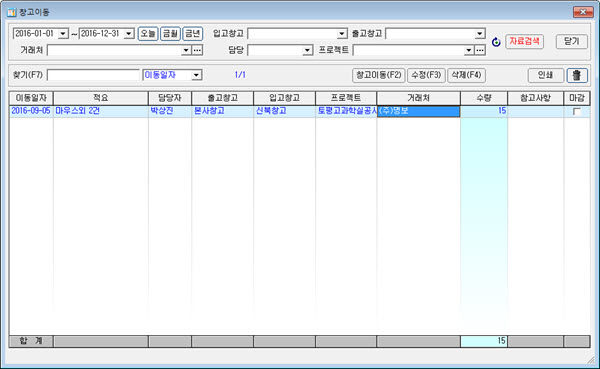Click the 자료검색 button
The width and height of the screenshot is (600, 369).
[524, 41]
